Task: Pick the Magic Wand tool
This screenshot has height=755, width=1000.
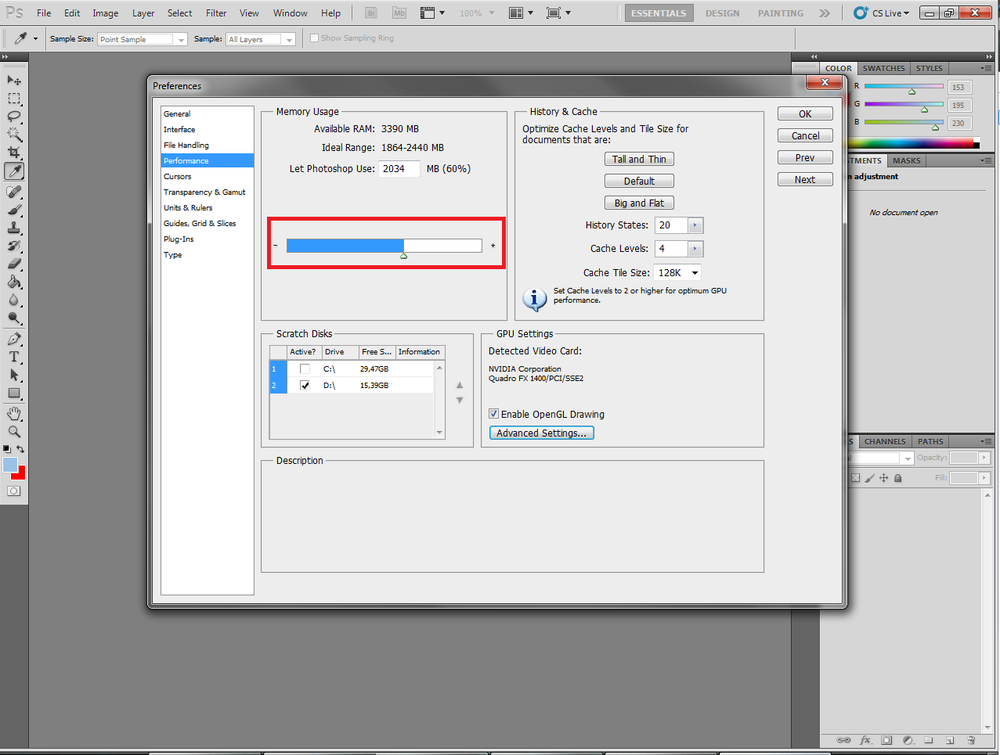Action: coord(15,134)
